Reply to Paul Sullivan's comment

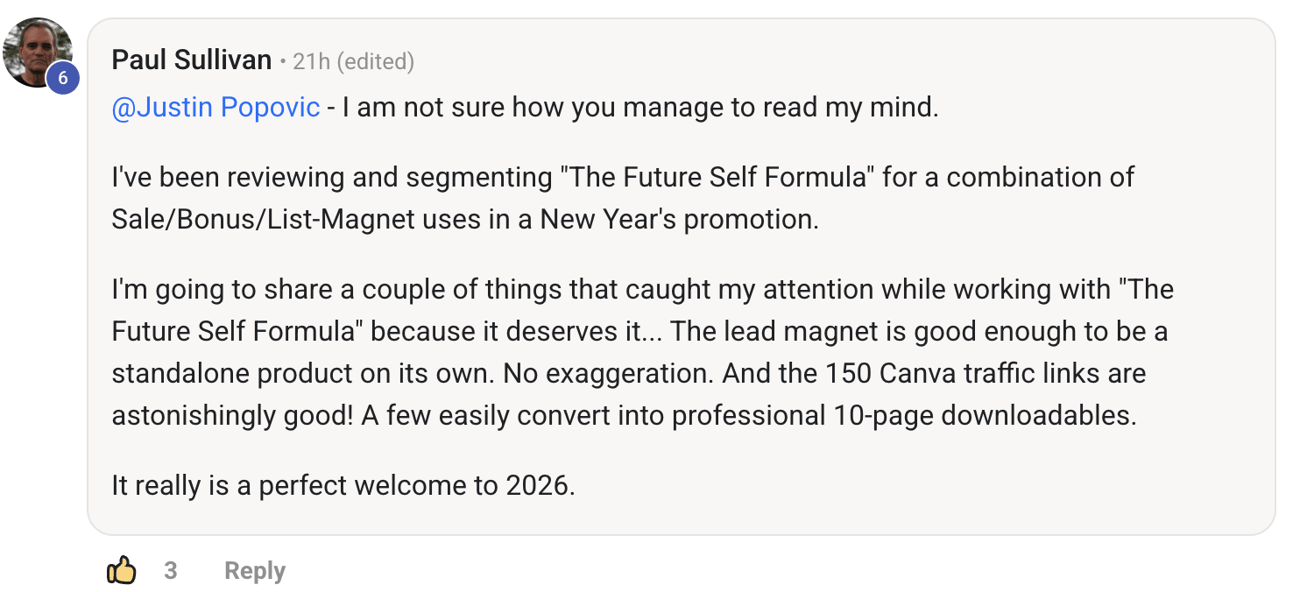pyautogui.click(x=254, y=570)
